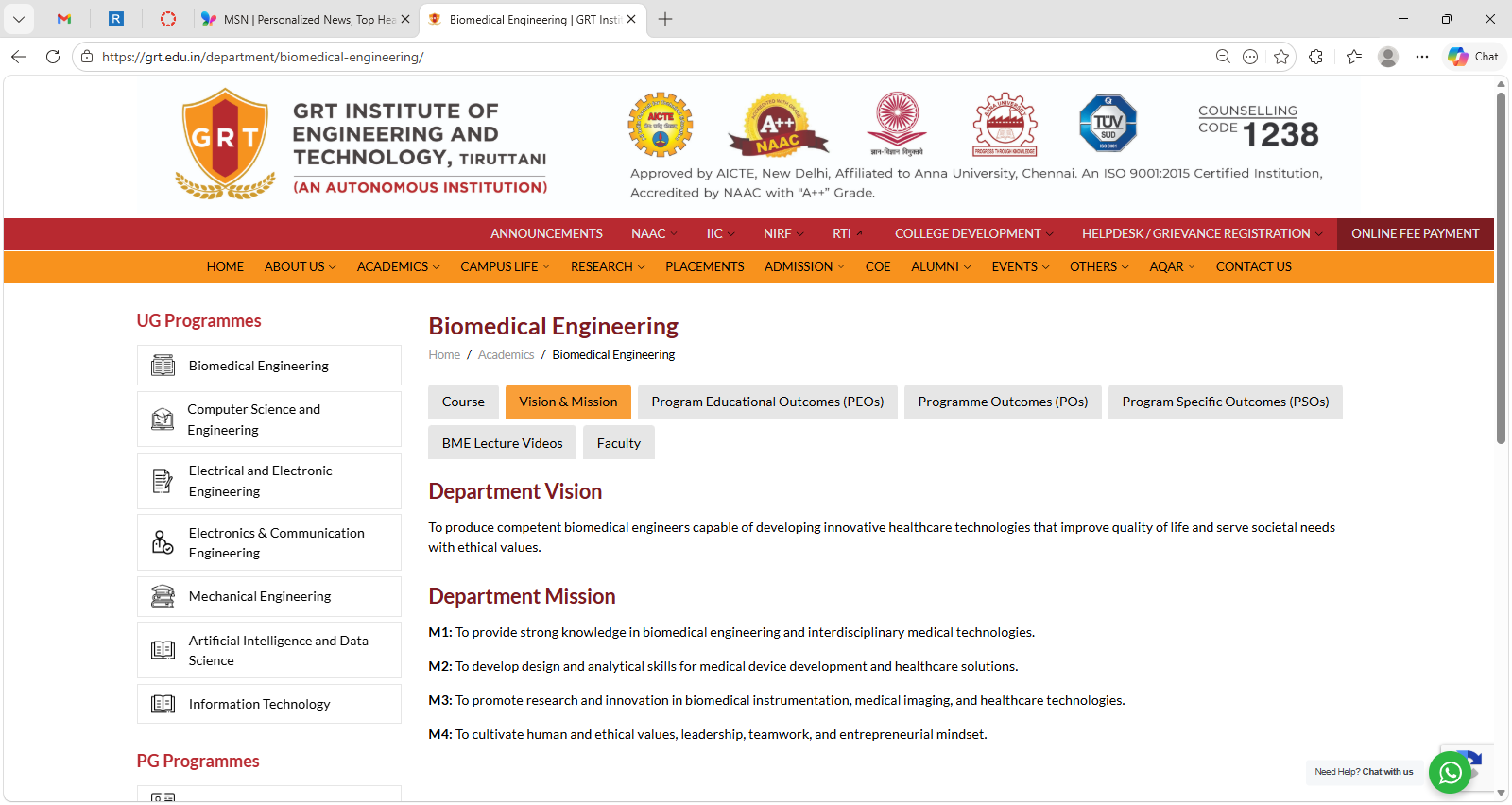Click the Academics breadcrumb link
This screenshot has height=805, width=1512.
tap(506, 355)
